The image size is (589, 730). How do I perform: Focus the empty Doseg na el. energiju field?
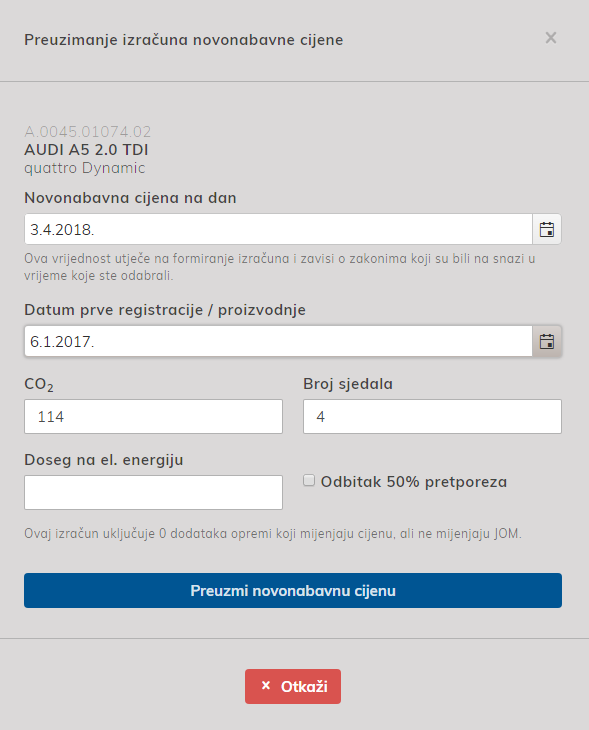click(x=153, y=492)
